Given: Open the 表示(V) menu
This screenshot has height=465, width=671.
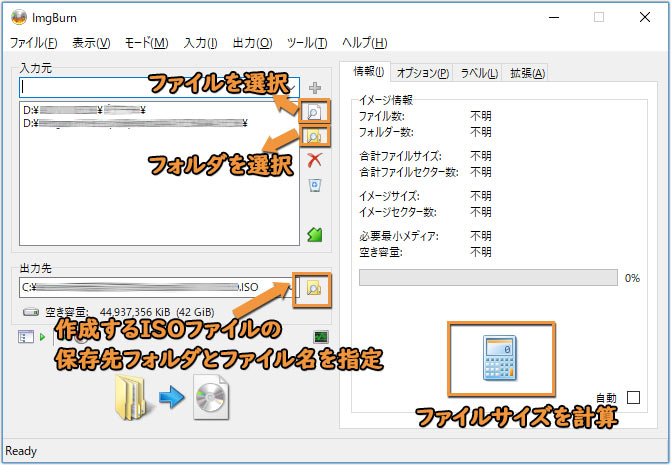Looking at the screenshot, I should (91, 43).
